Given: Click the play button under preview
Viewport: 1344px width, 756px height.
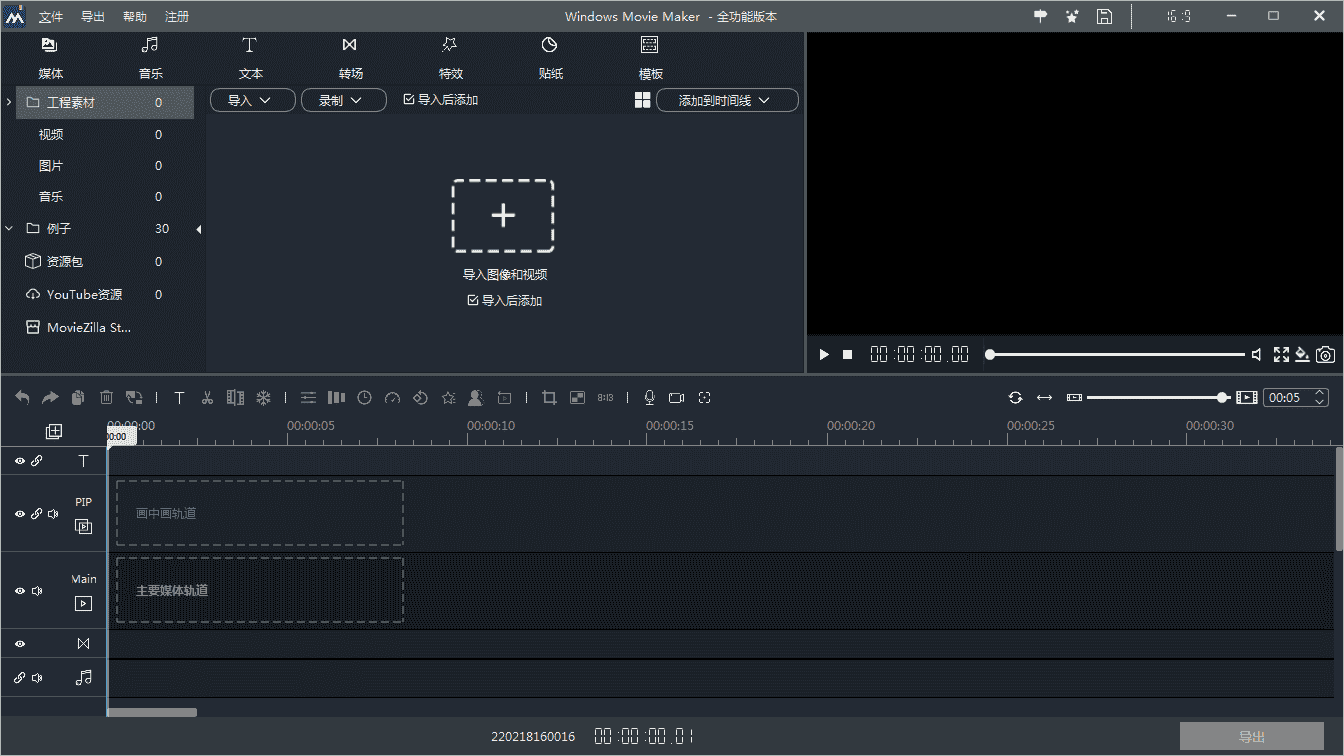Looking at the screenshot, I should point(824,355).
